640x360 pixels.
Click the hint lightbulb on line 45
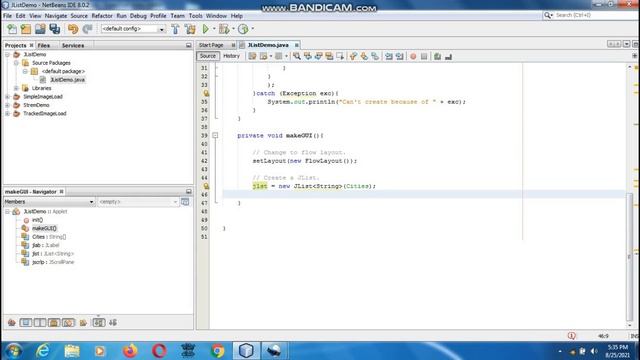pos(206,186)
